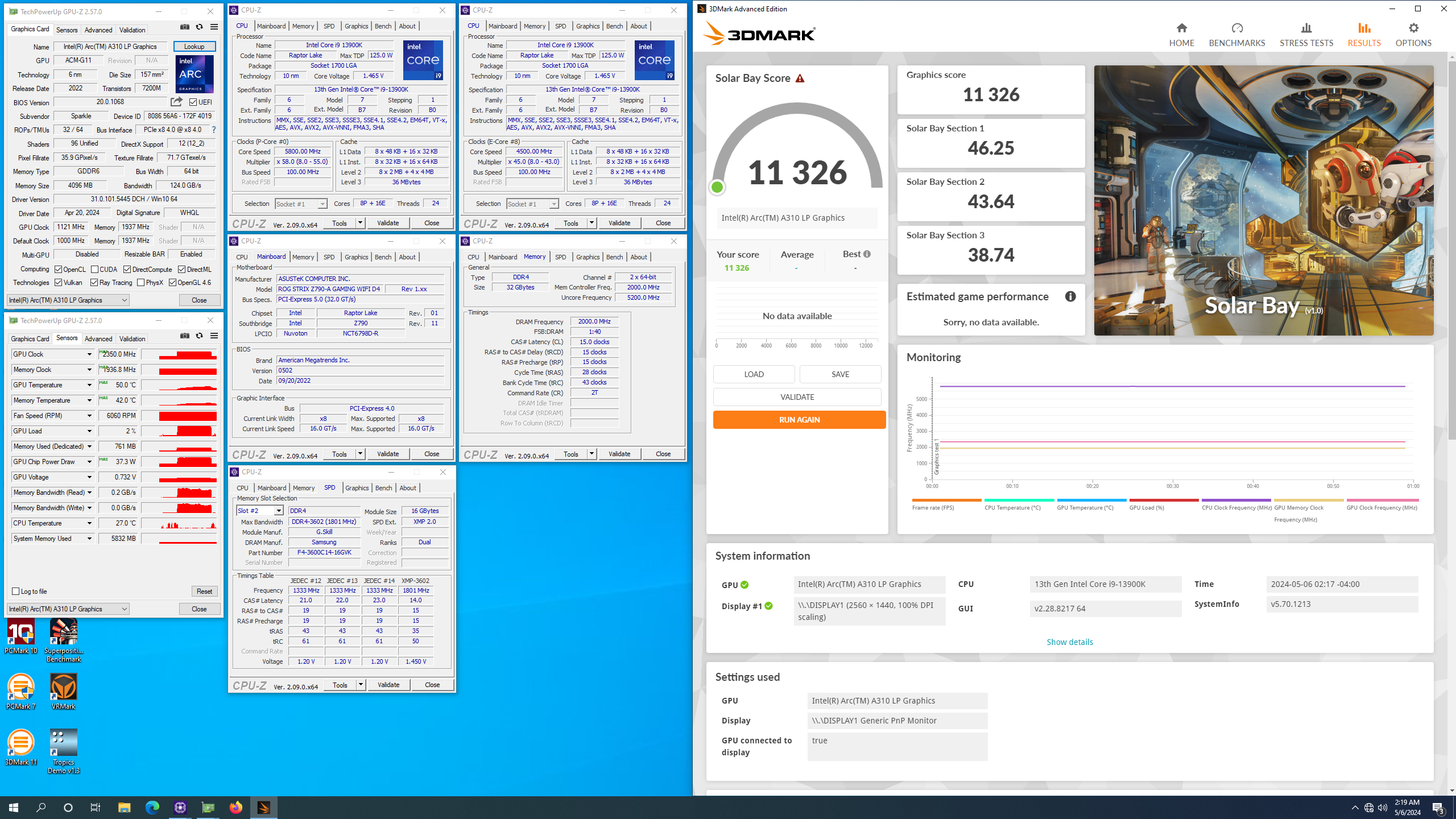Viewport: 1456px width, 819px height.
Task: Open Firefox from the taskbar
Action: point(235,807)
